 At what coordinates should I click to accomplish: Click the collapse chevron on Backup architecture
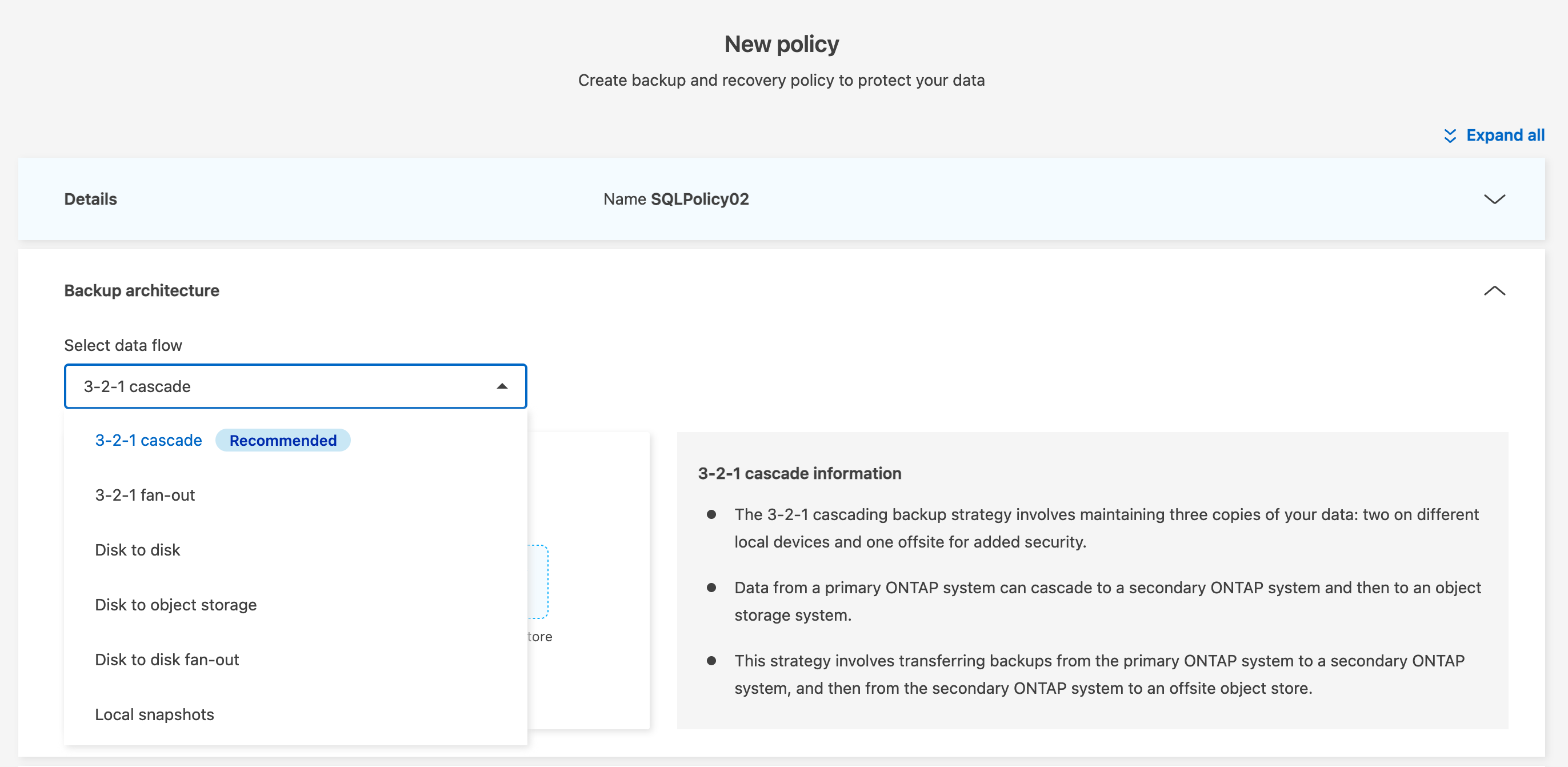1494,290
